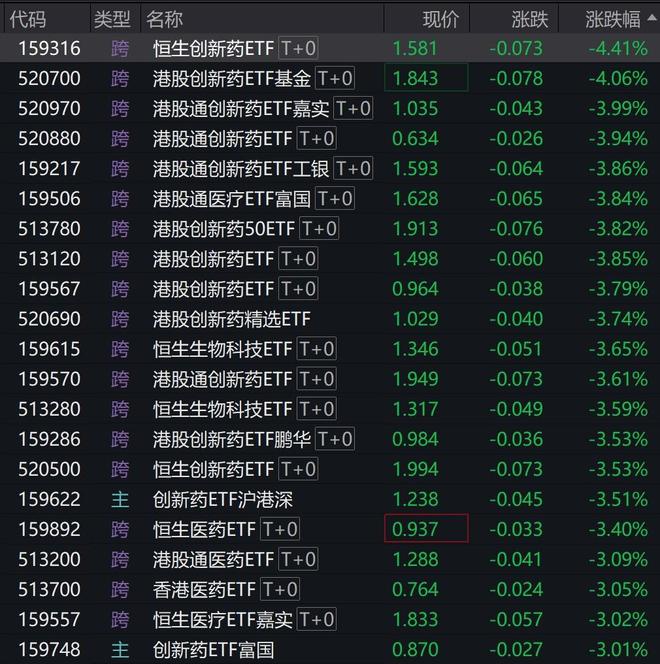Select stock code 159567
This screenshot has width=660, height=664.
coord(49,289)
